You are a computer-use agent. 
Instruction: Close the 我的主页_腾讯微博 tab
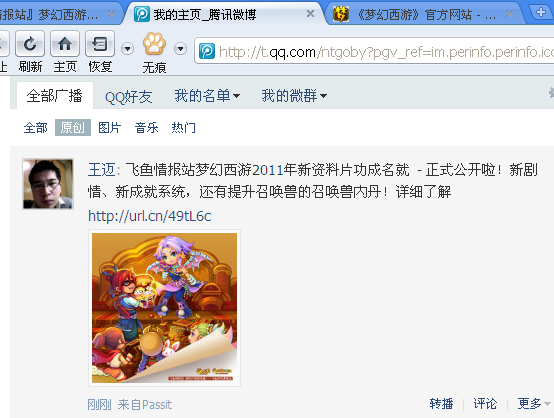click(x=310, y=14)
